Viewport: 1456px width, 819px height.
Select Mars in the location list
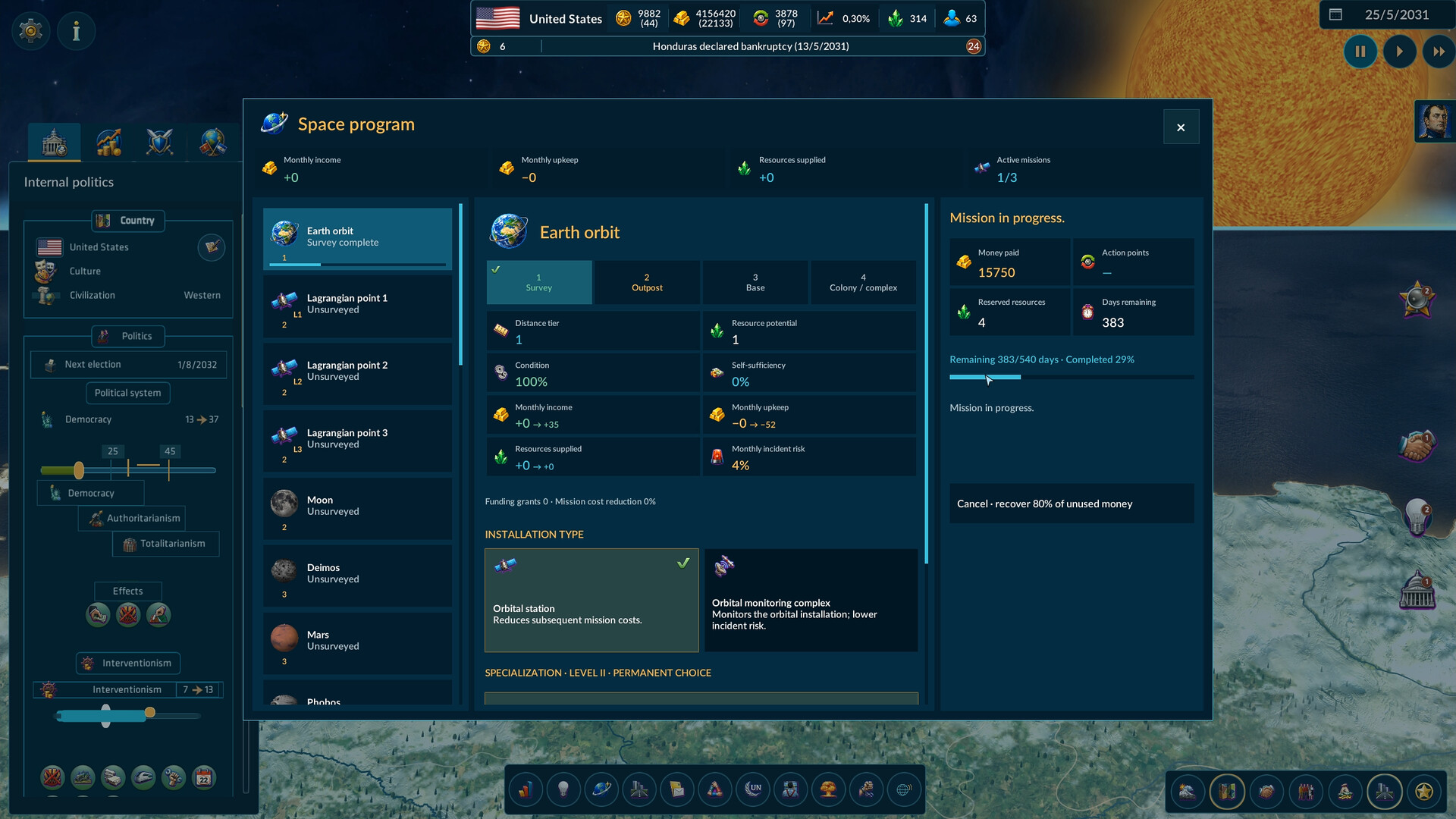pyautogui.click(x=357, y=644)
